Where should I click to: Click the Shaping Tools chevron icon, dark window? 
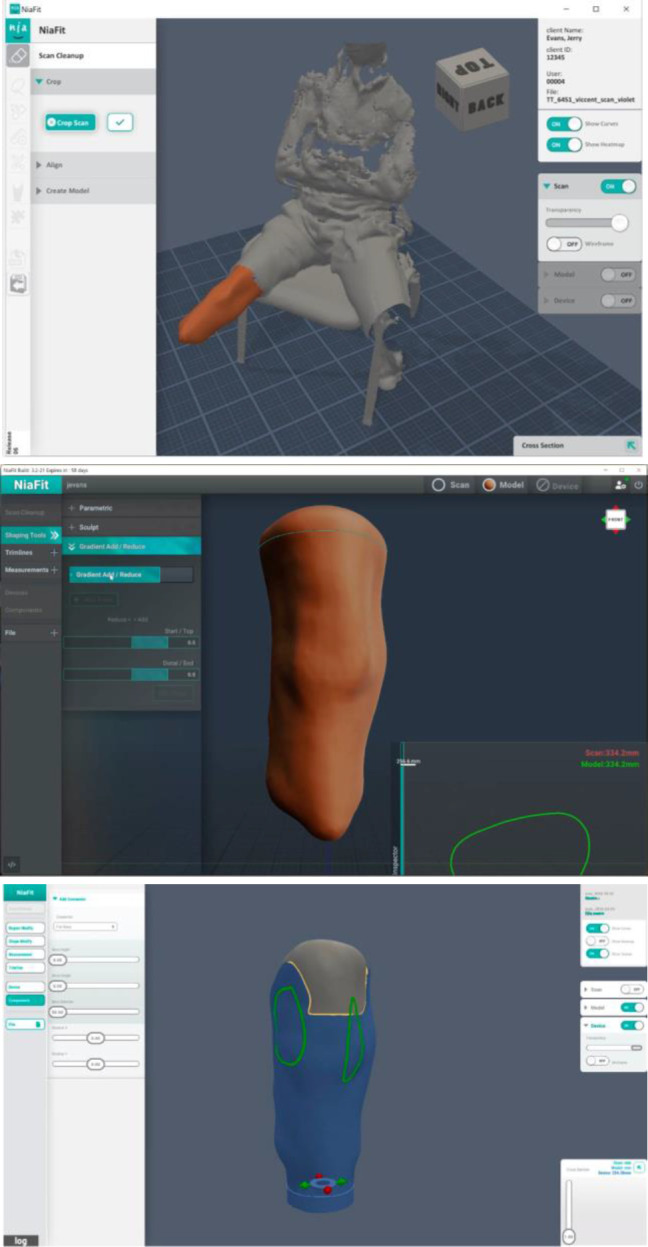pyautogui.click(x=54, y=535)
